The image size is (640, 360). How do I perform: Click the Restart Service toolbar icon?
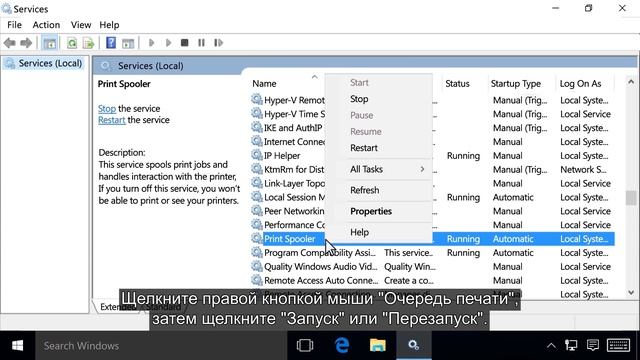(218, 42)
